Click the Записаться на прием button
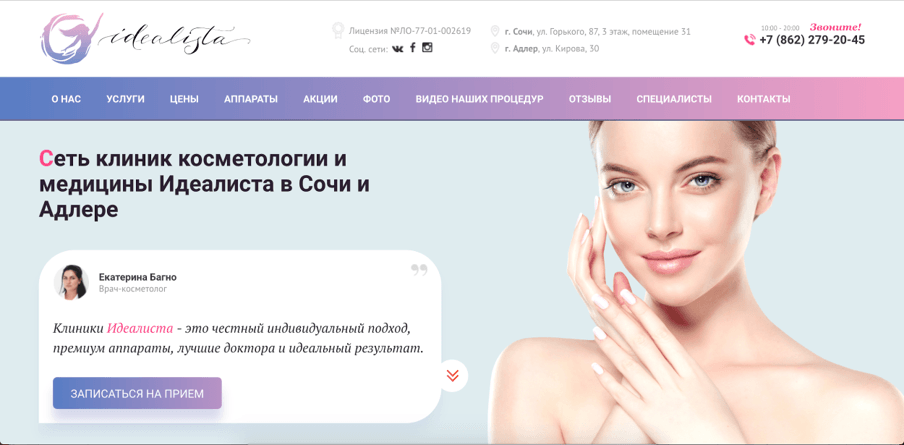Image resolution: width=904 pixels, height=445 pixels. (137, 393)
